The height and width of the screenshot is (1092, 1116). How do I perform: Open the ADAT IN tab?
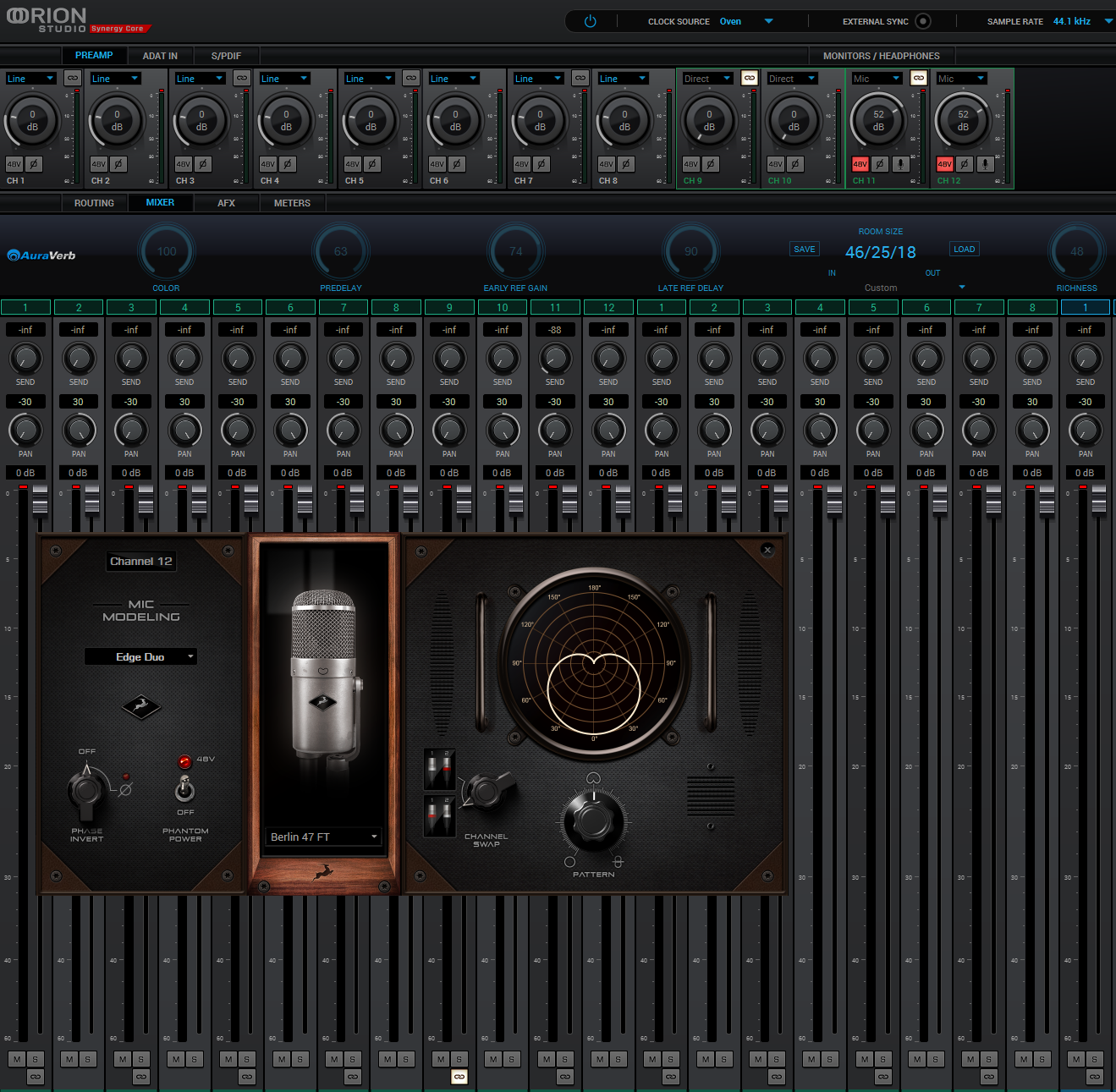pos(160,56)
